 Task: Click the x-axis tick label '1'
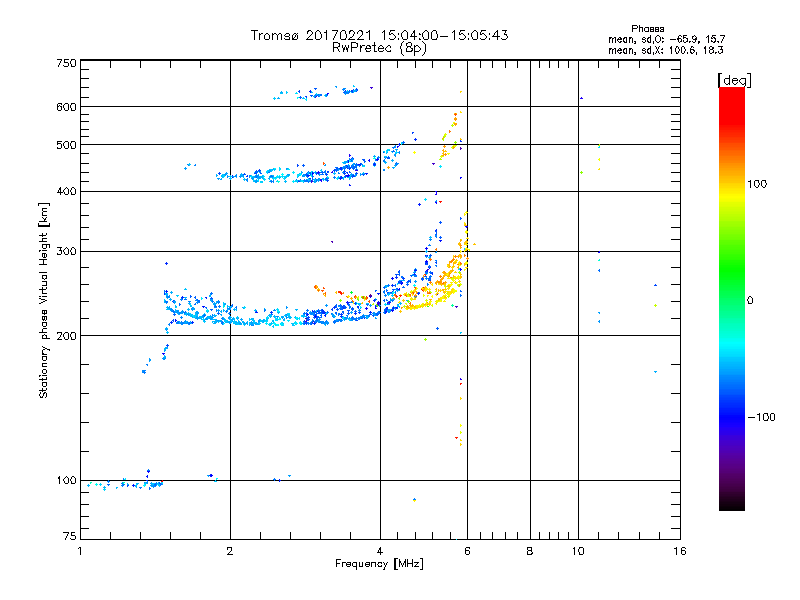pyautogui.click(x=80, y=551)
